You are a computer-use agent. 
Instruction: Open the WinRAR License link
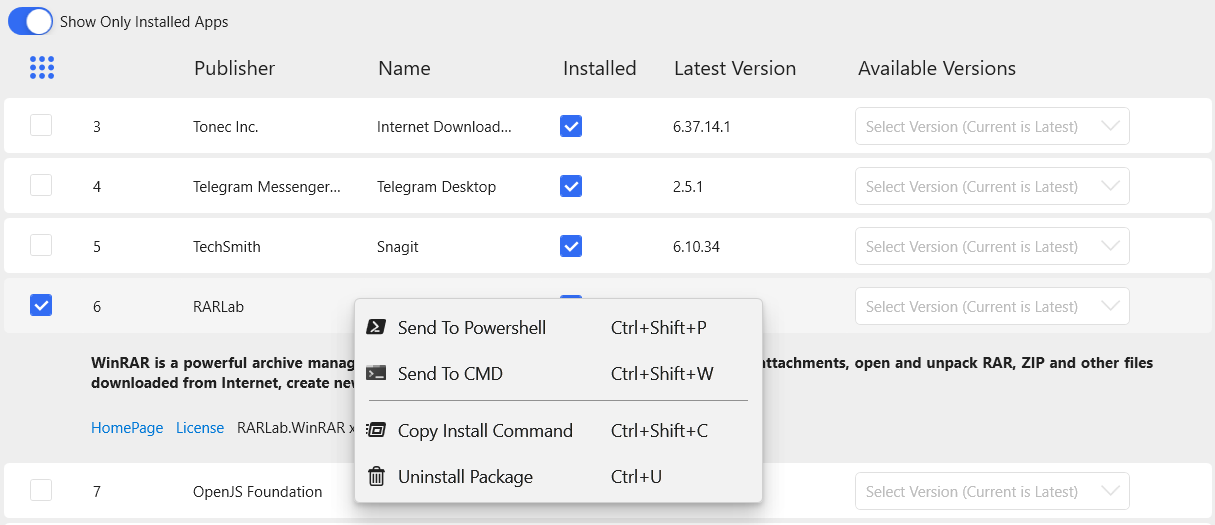[x=200, y=427]
